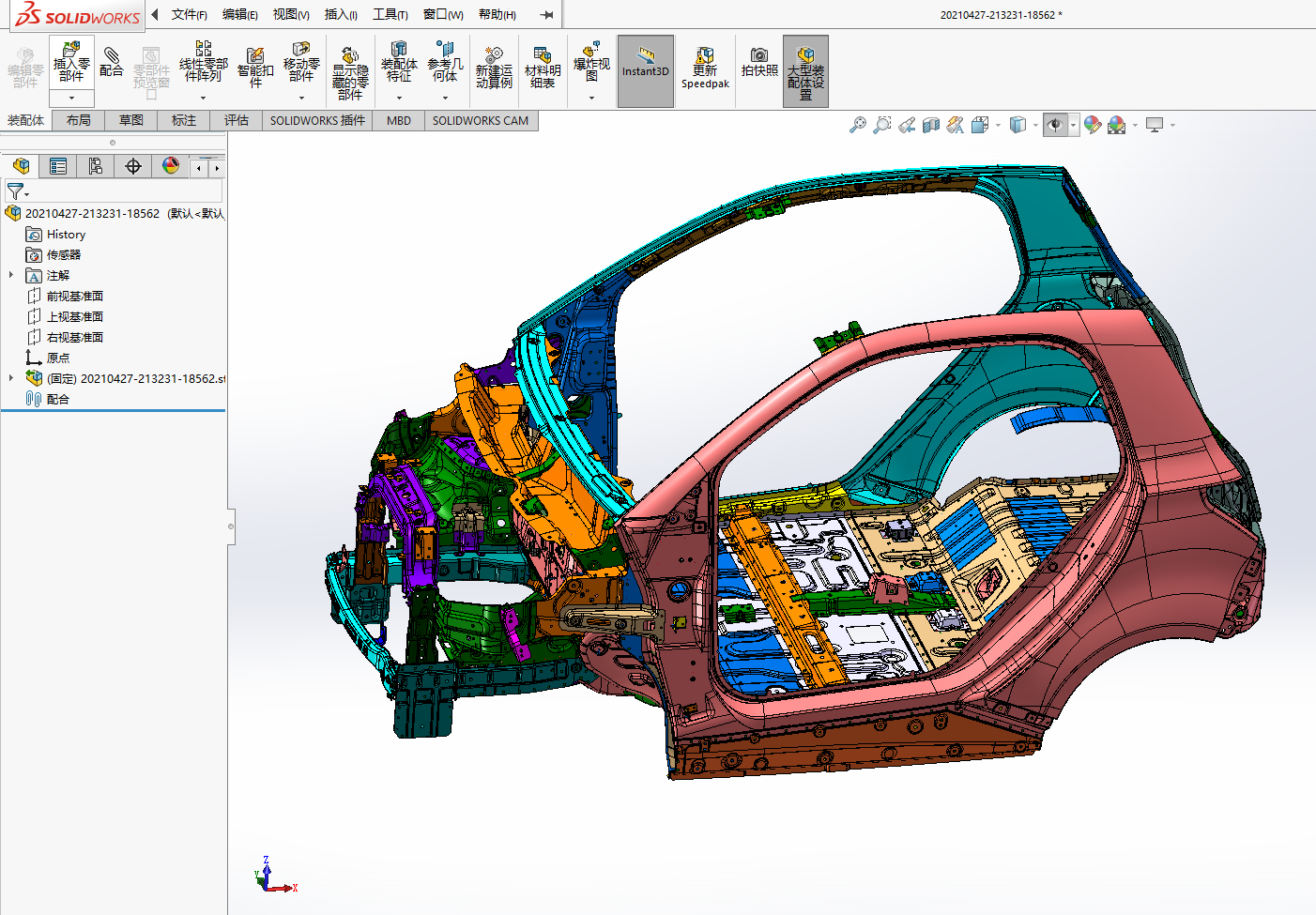Click the 显示隐藏的零部件 (Show Hidden Components) tool
The height and width of the screenshot is (915, 1316).
pos(350,71)
